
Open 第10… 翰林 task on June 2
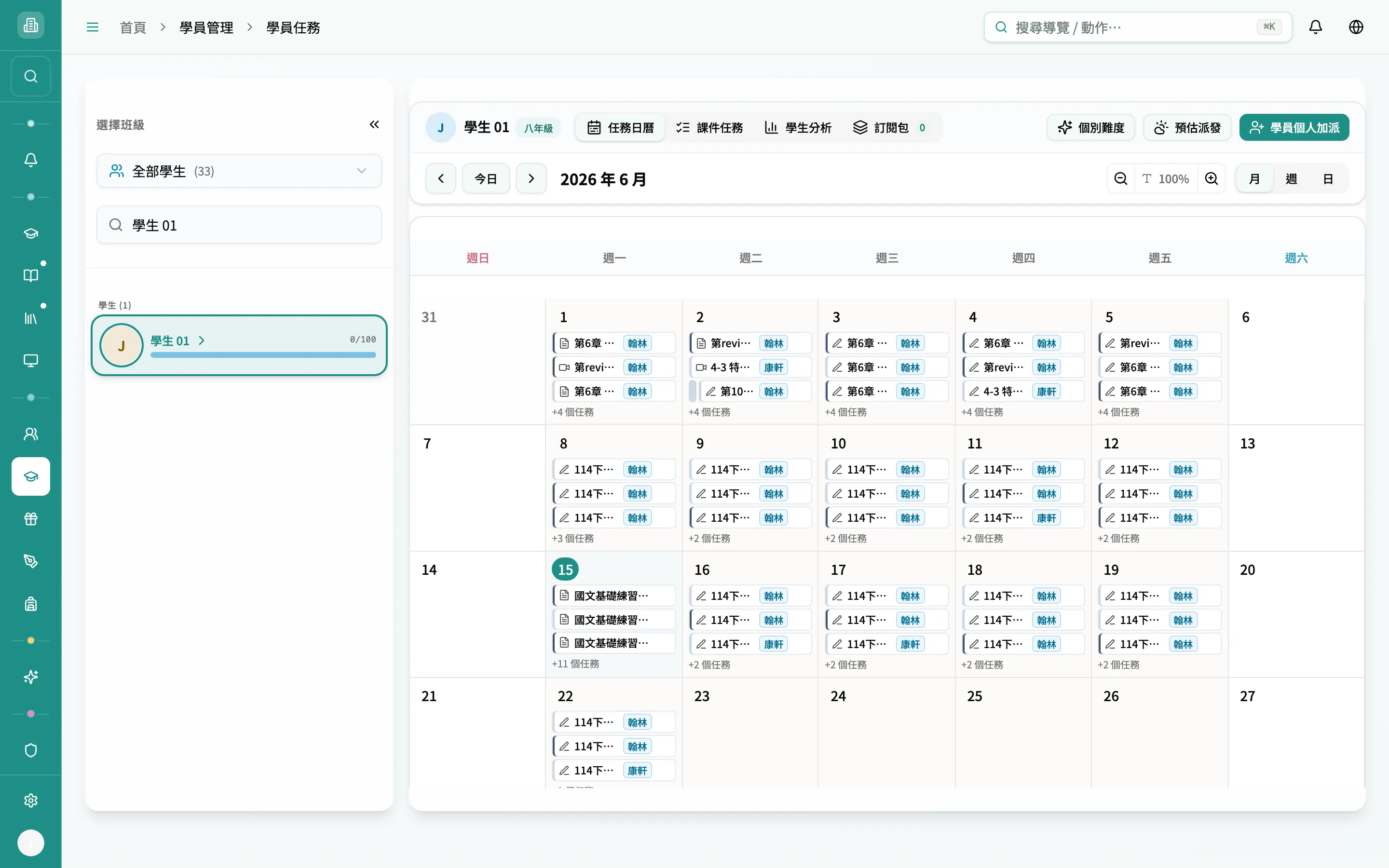pyautogui.click(x=755, y=391)
